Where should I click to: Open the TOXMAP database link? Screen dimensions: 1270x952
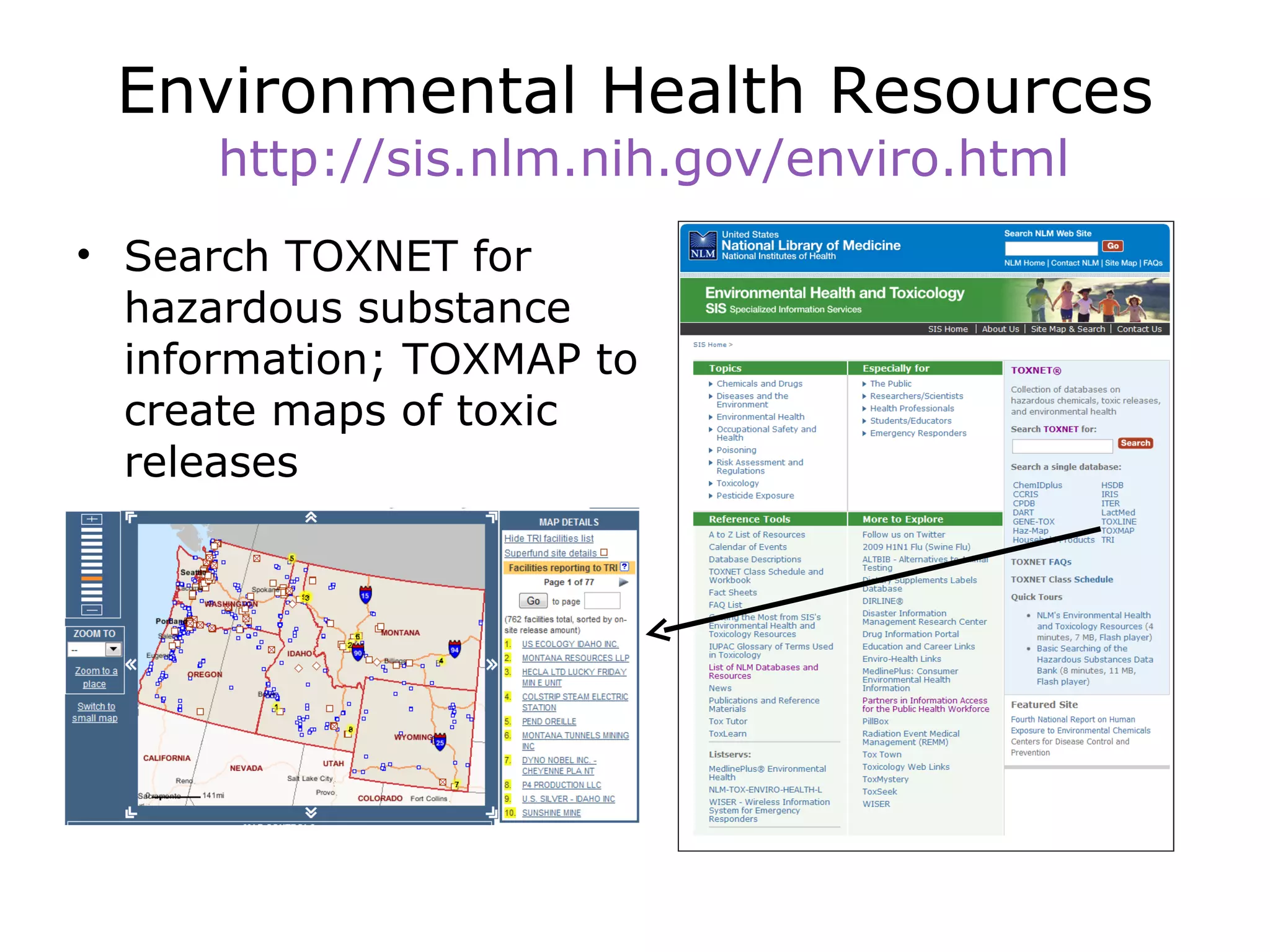pyautogui.click(x=1117, y=531)
